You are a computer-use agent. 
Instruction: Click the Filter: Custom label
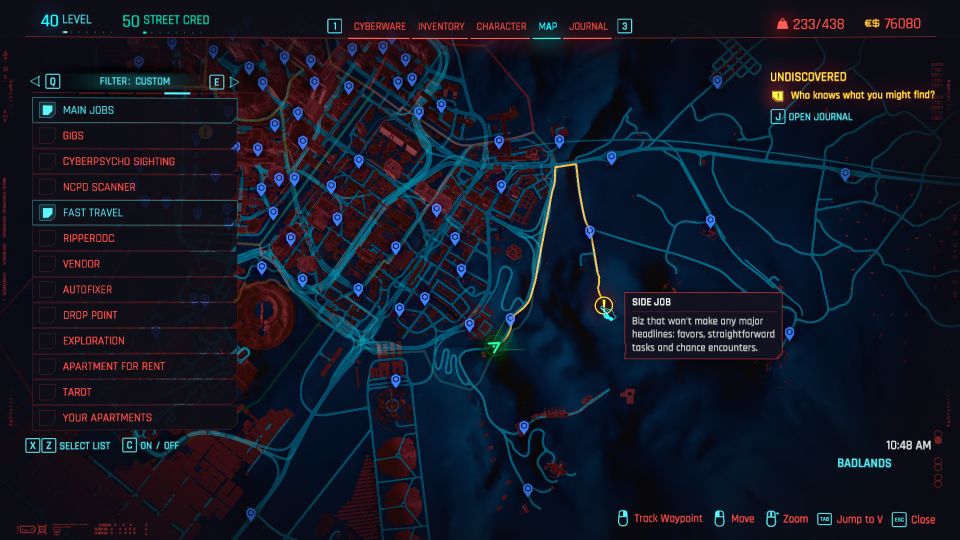135,81
